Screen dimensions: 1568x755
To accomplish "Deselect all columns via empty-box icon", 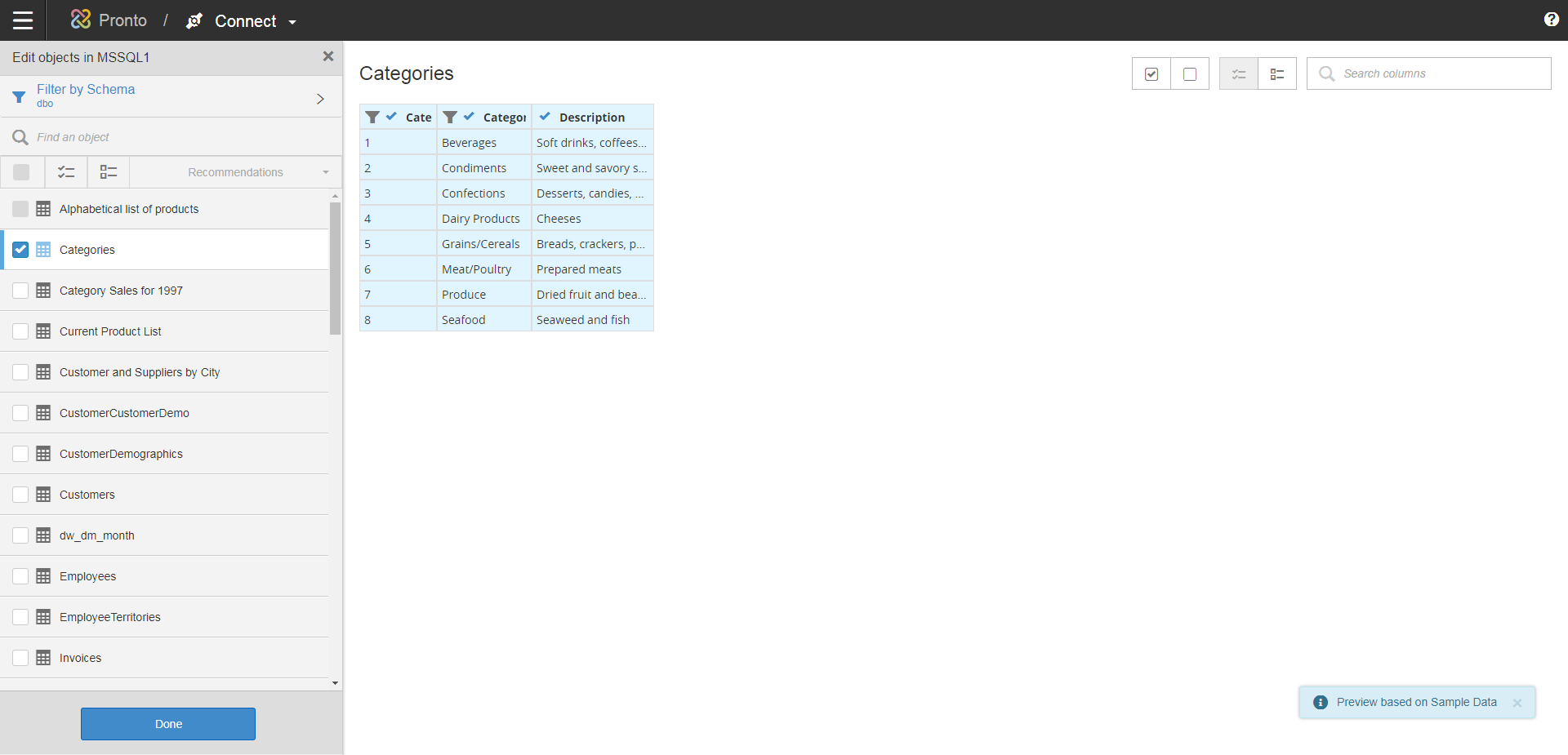I will [x=1190, y=73].
